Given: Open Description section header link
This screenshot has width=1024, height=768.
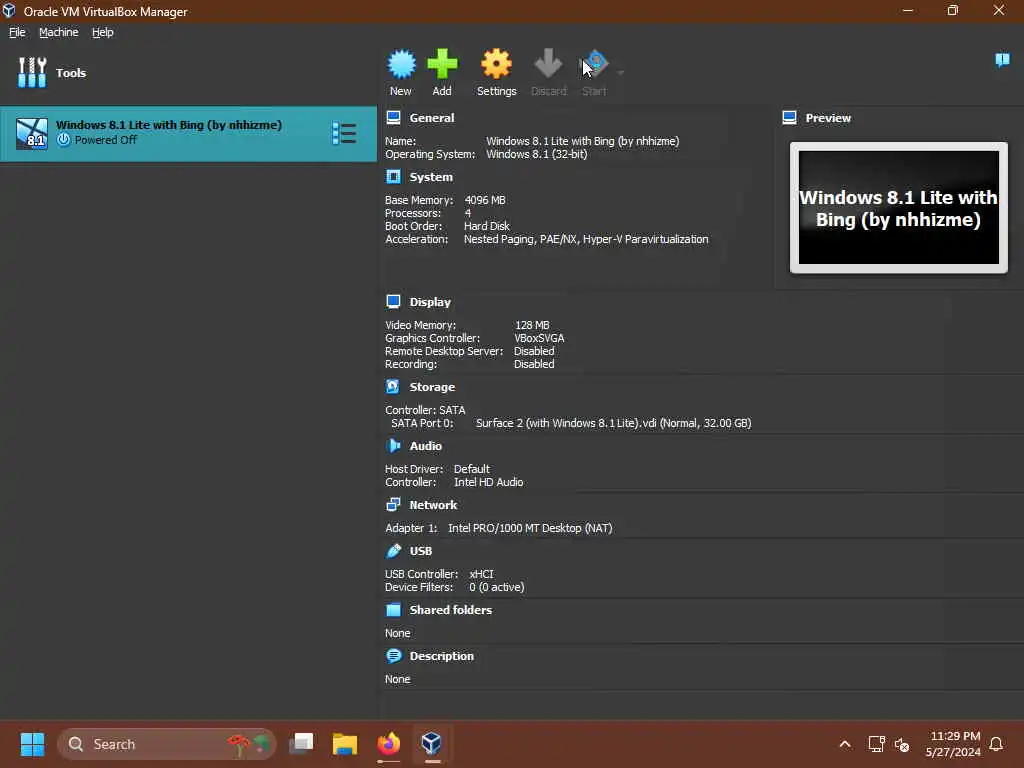Looking at the screenshot, I should point(441,656).
